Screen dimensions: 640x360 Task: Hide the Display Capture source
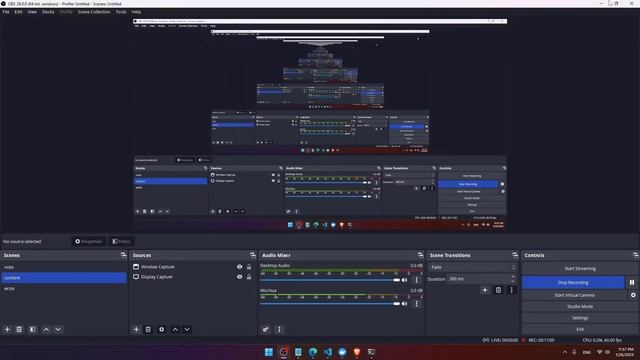point(240,277)
